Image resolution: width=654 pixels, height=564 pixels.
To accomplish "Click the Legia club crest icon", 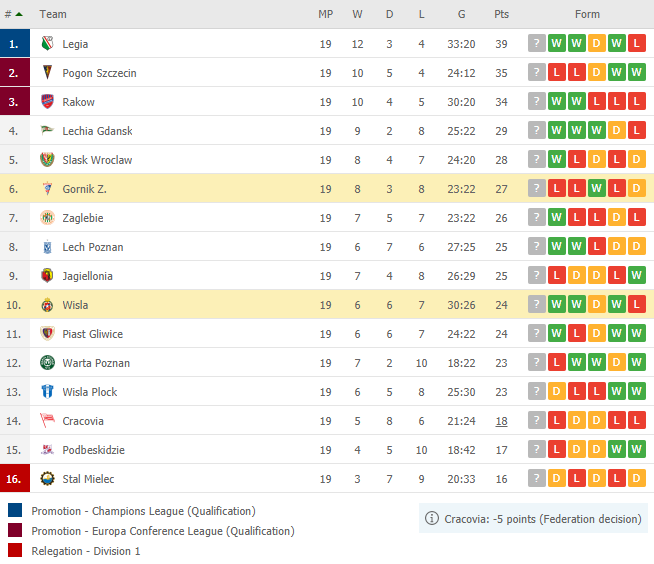I will point(48,43).
